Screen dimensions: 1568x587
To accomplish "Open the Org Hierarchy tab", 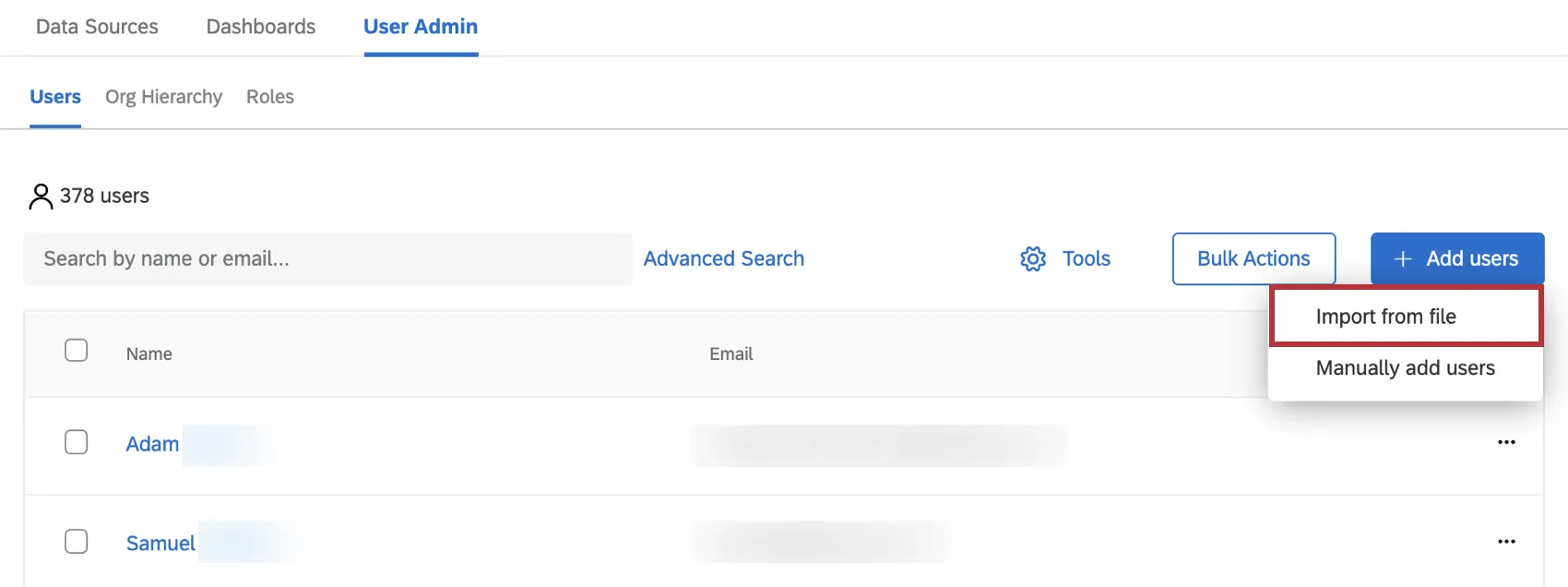I will tap(163, 96).
